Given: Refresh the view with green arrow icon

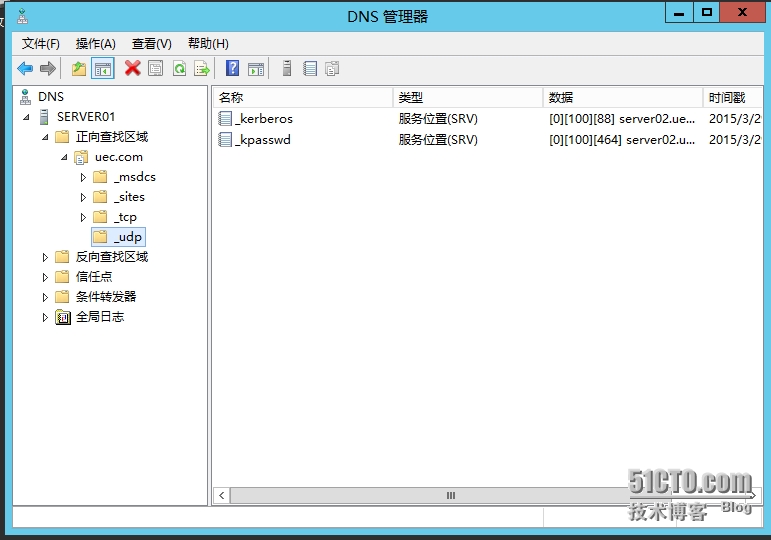Looking at the screenshot, I should 179,68.
